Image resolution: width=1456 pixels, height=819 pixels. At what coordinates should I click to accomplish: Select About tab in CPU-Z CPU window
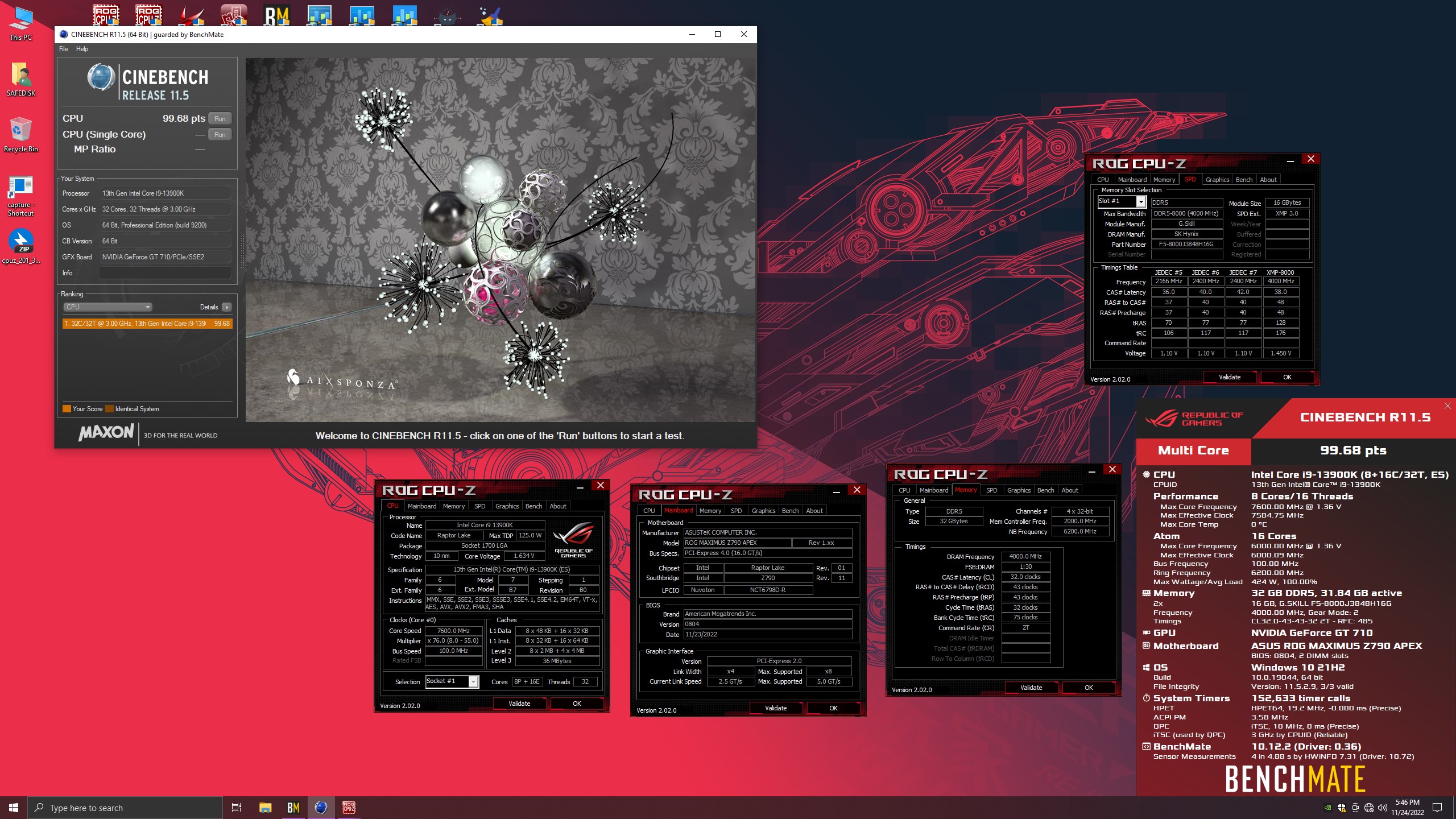point(557,506)
